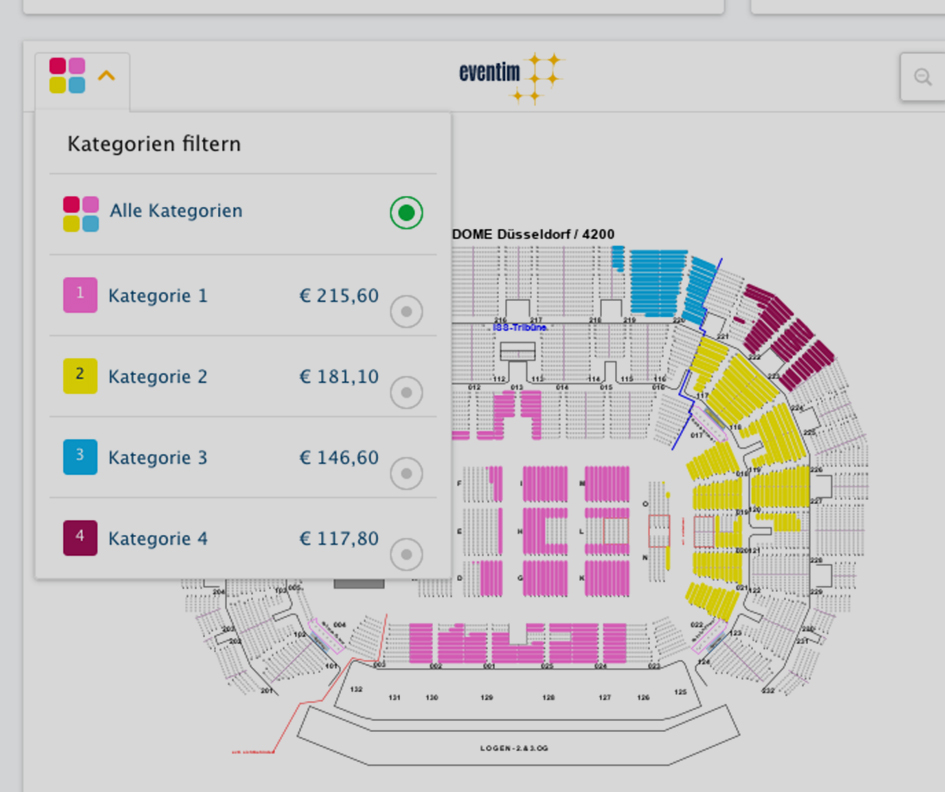This screenshot has width=945, height=792.
Task: Select blue seats in upper block 219
Action: [x=657, y=282]
